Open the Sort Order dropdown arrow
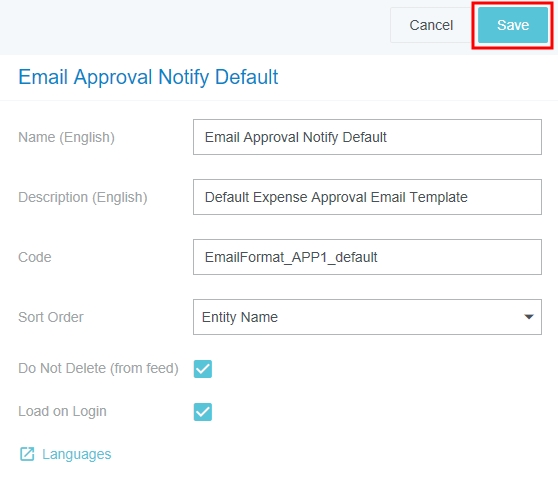 click(529, 317)
